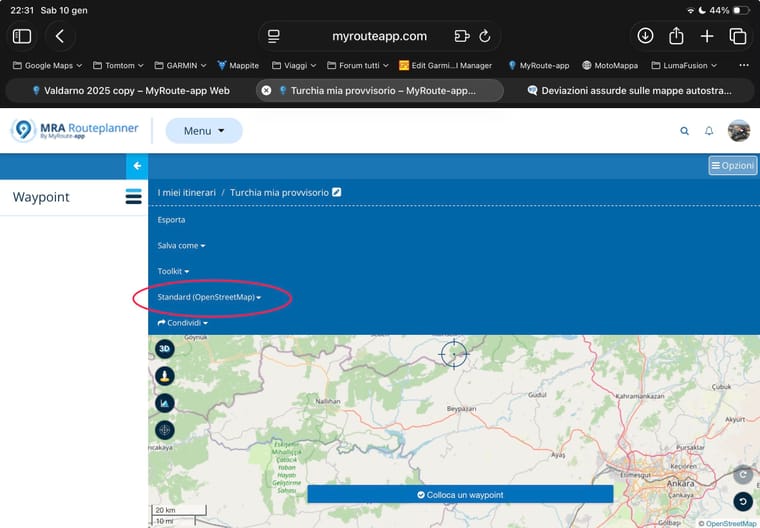Open the main Menu dropdown button
The width and height of the screenshot is (760, 528).
pos(203,131)
